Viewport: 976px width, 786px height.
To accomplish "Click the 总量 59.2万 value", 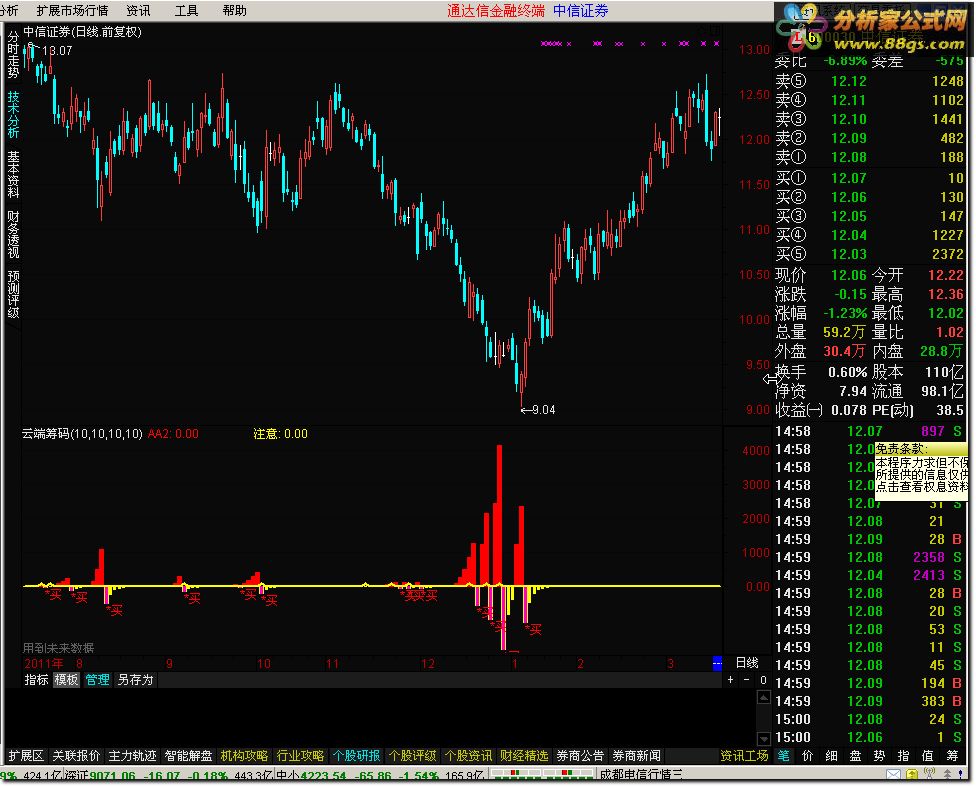I will [x=844, y=332].
